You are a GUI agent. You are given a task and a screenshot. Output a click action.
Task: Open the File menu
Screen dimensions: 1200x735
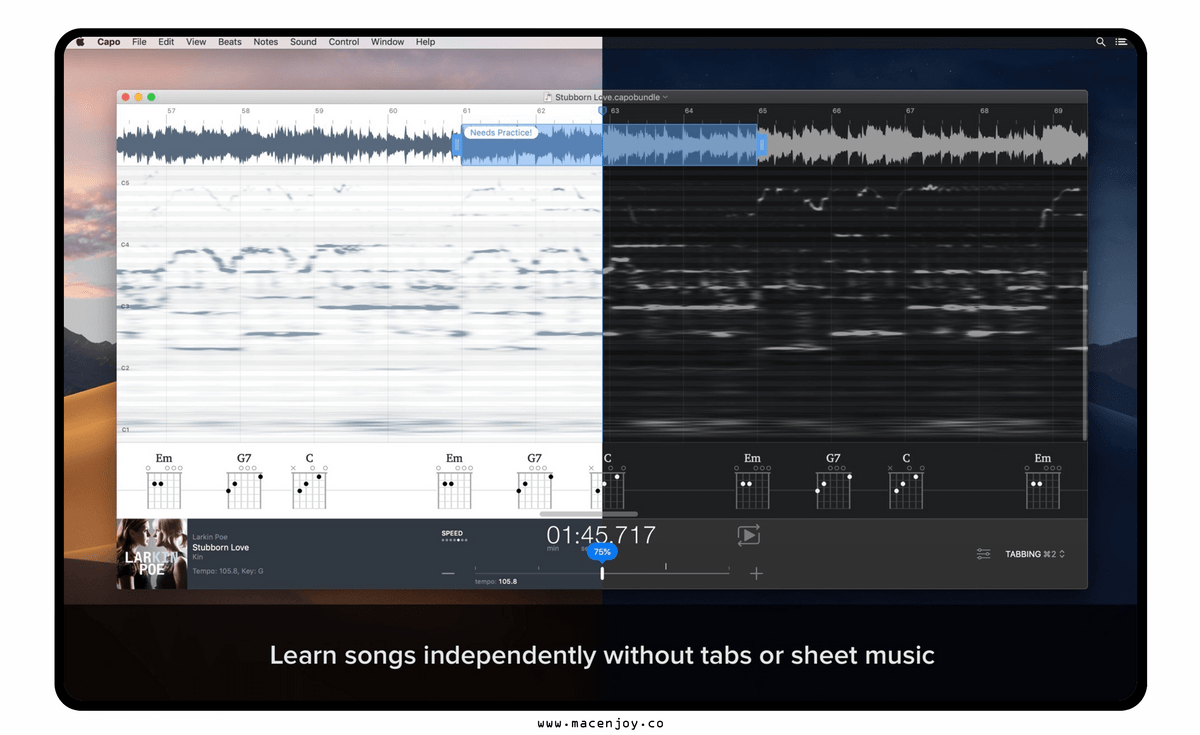coord(139,42)
